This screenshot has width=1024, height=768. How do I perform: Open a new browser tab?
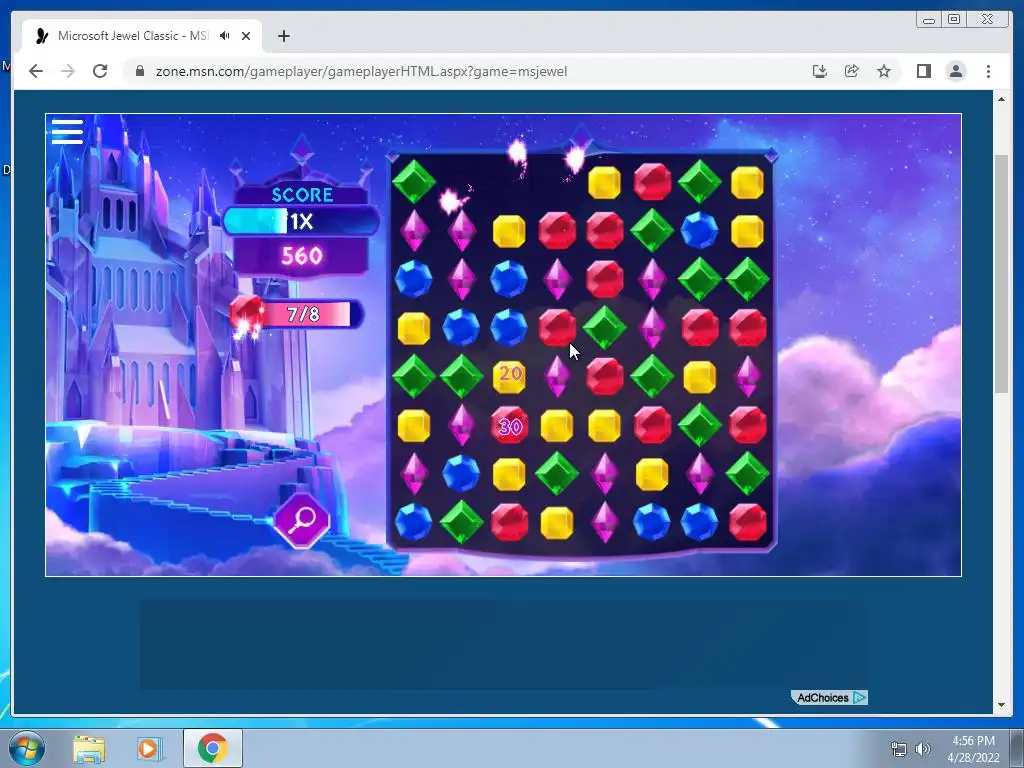(x=283, y=36)
